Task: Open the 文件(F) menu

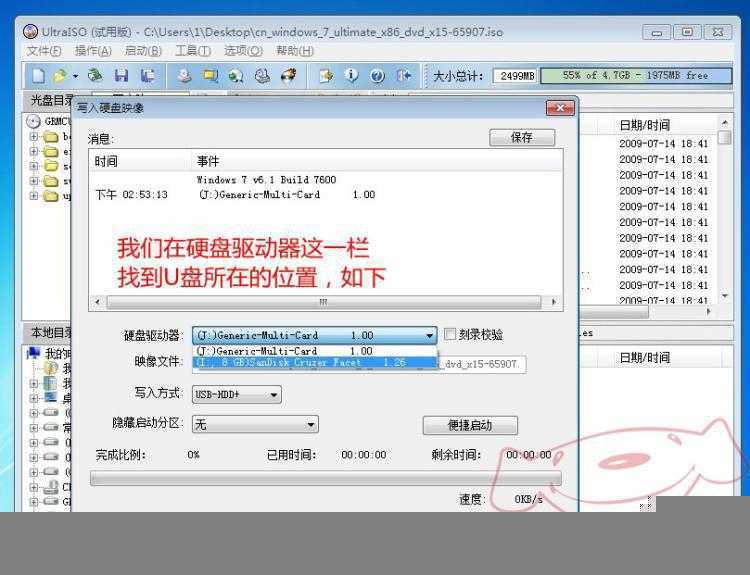Action: click(x=44, y=51)
